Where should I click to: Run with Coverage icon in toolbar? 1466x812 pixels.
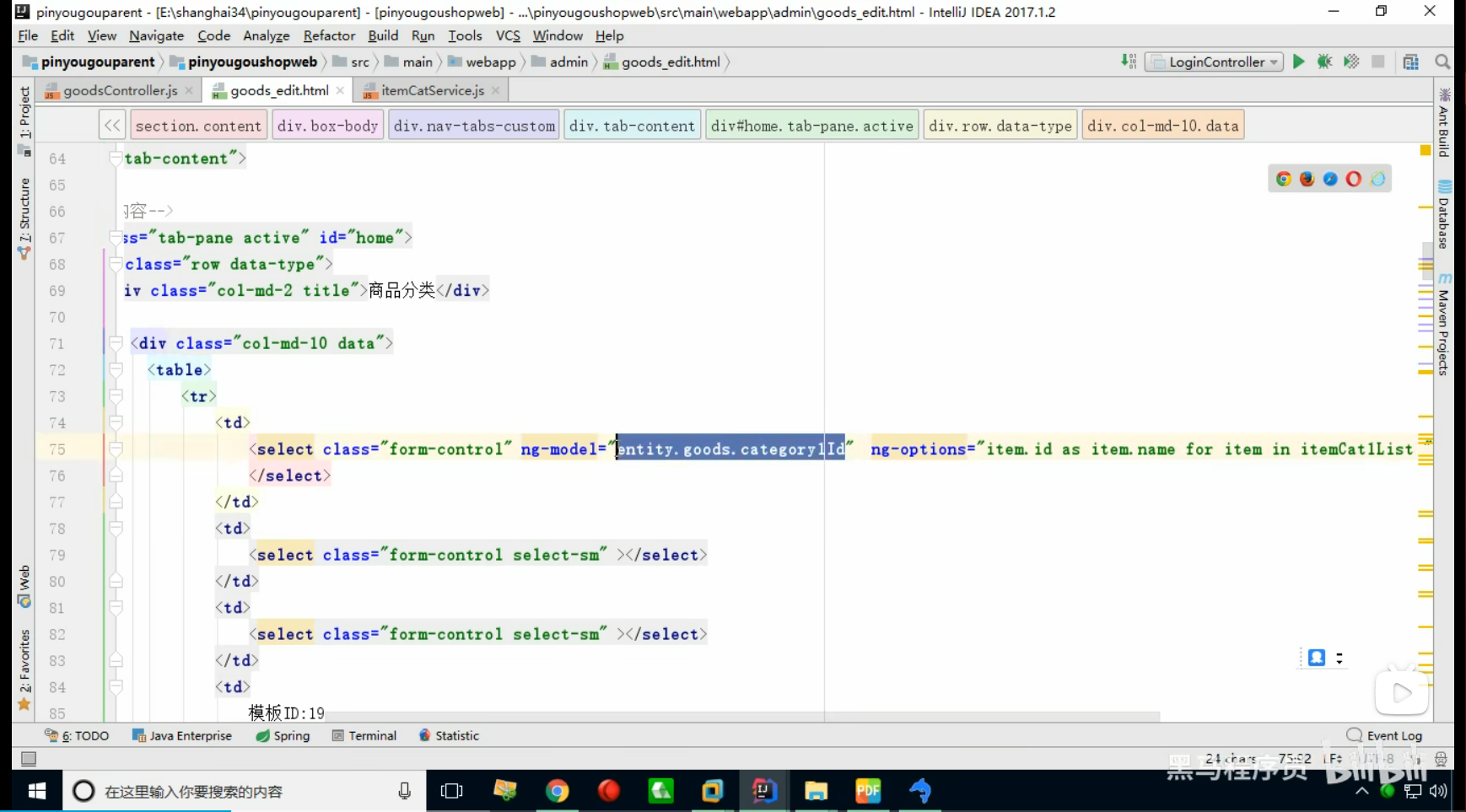click(1351, 62)
